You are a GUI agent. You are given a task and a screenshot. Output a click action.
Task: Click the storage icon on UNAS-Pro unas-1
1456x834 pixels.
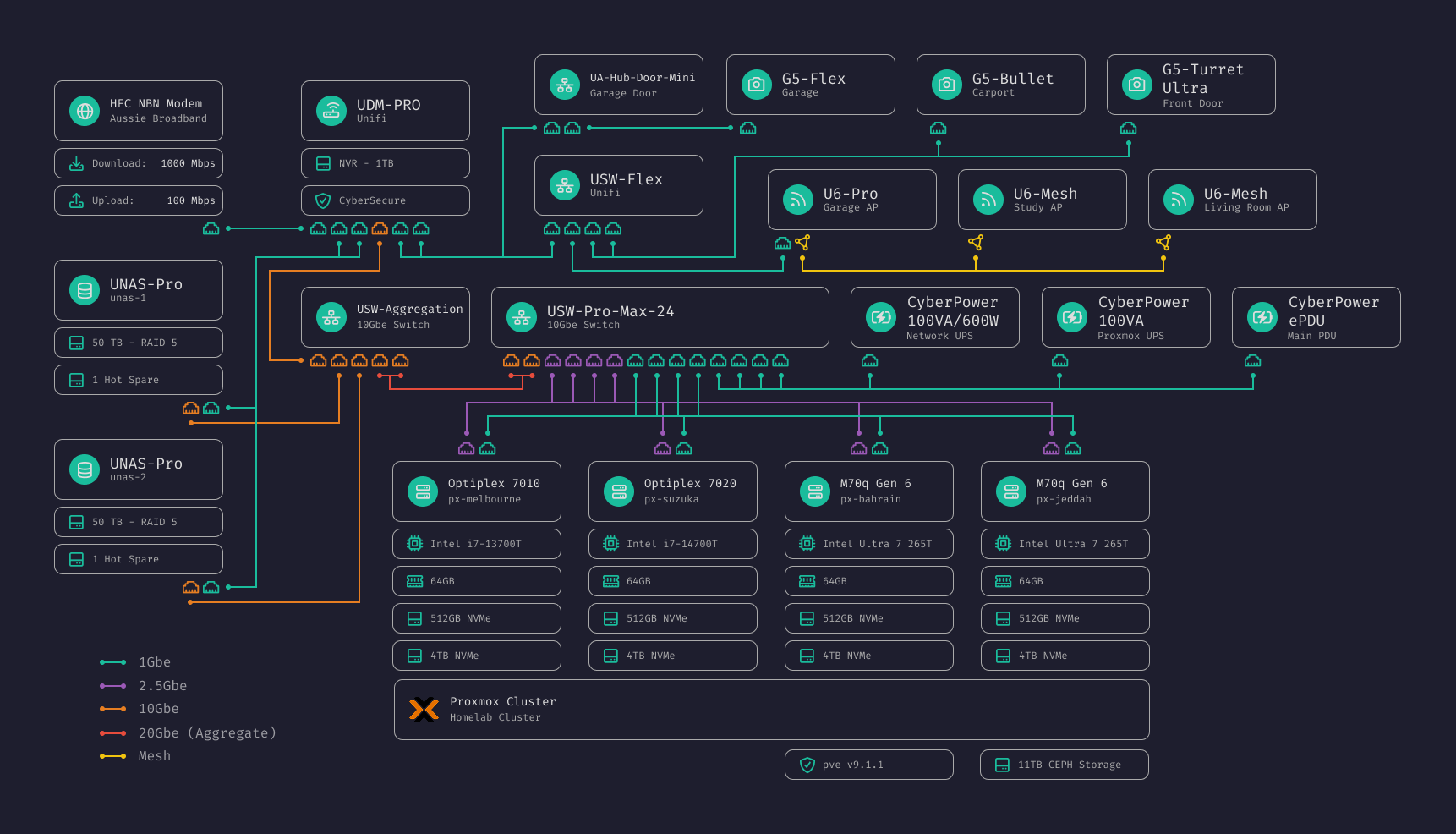[x=84, y=290]
